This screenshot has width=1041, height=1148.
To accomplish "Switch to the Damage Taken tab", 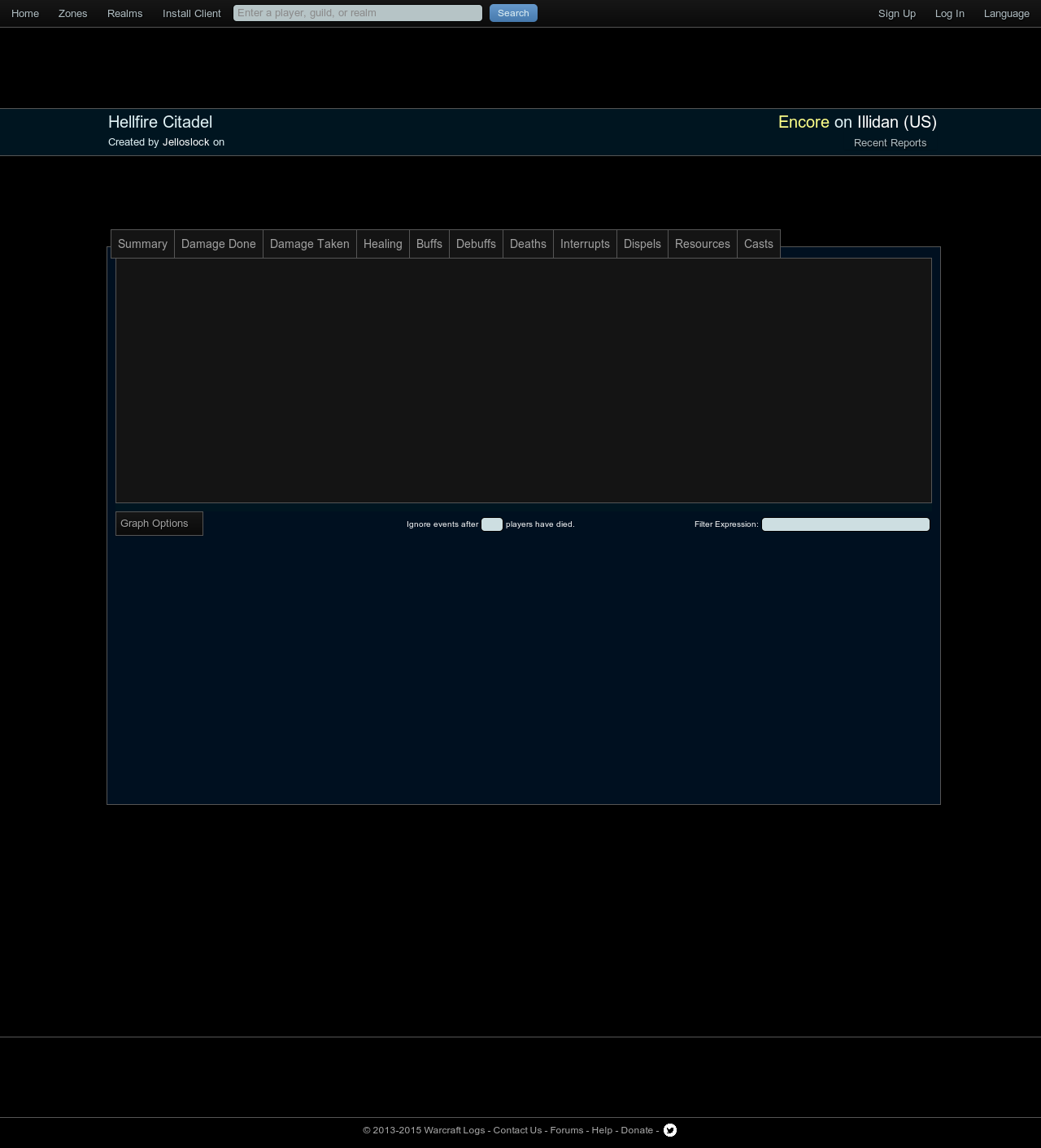I will click(x=310, y=244).
